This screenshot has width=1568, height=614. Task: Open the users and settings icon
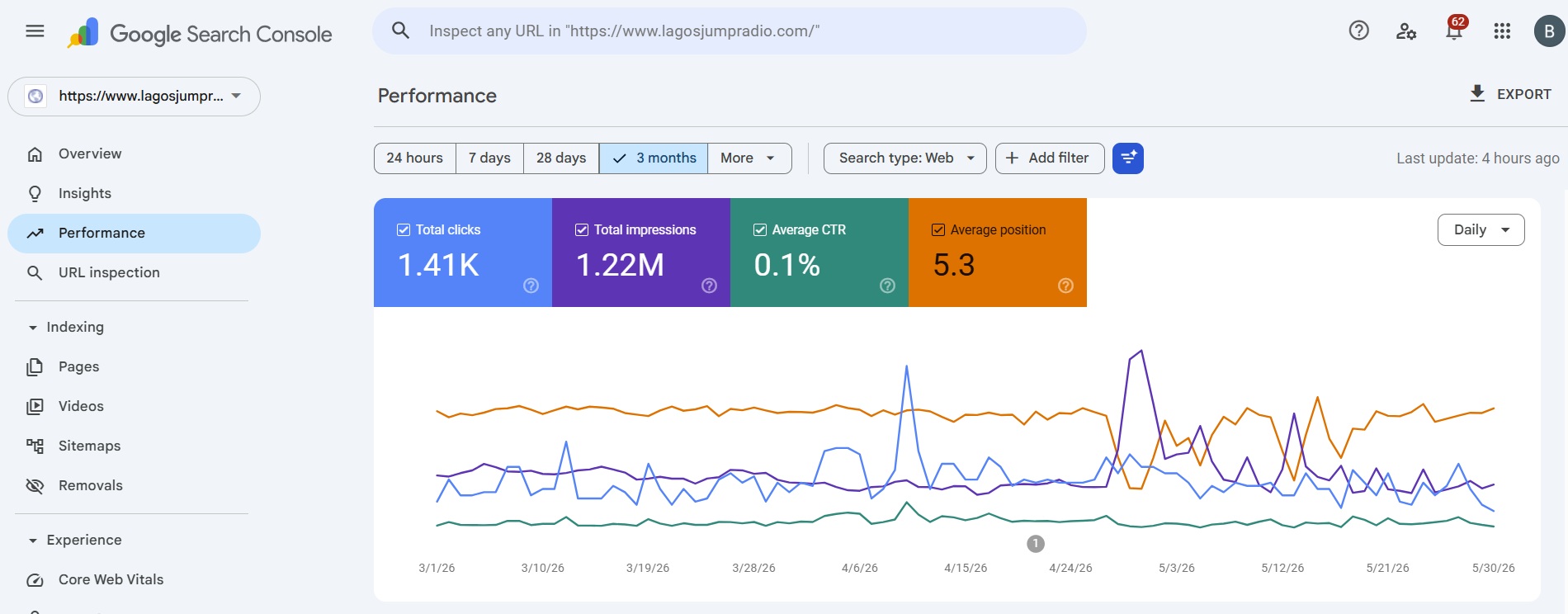(x=1406, y=31)
